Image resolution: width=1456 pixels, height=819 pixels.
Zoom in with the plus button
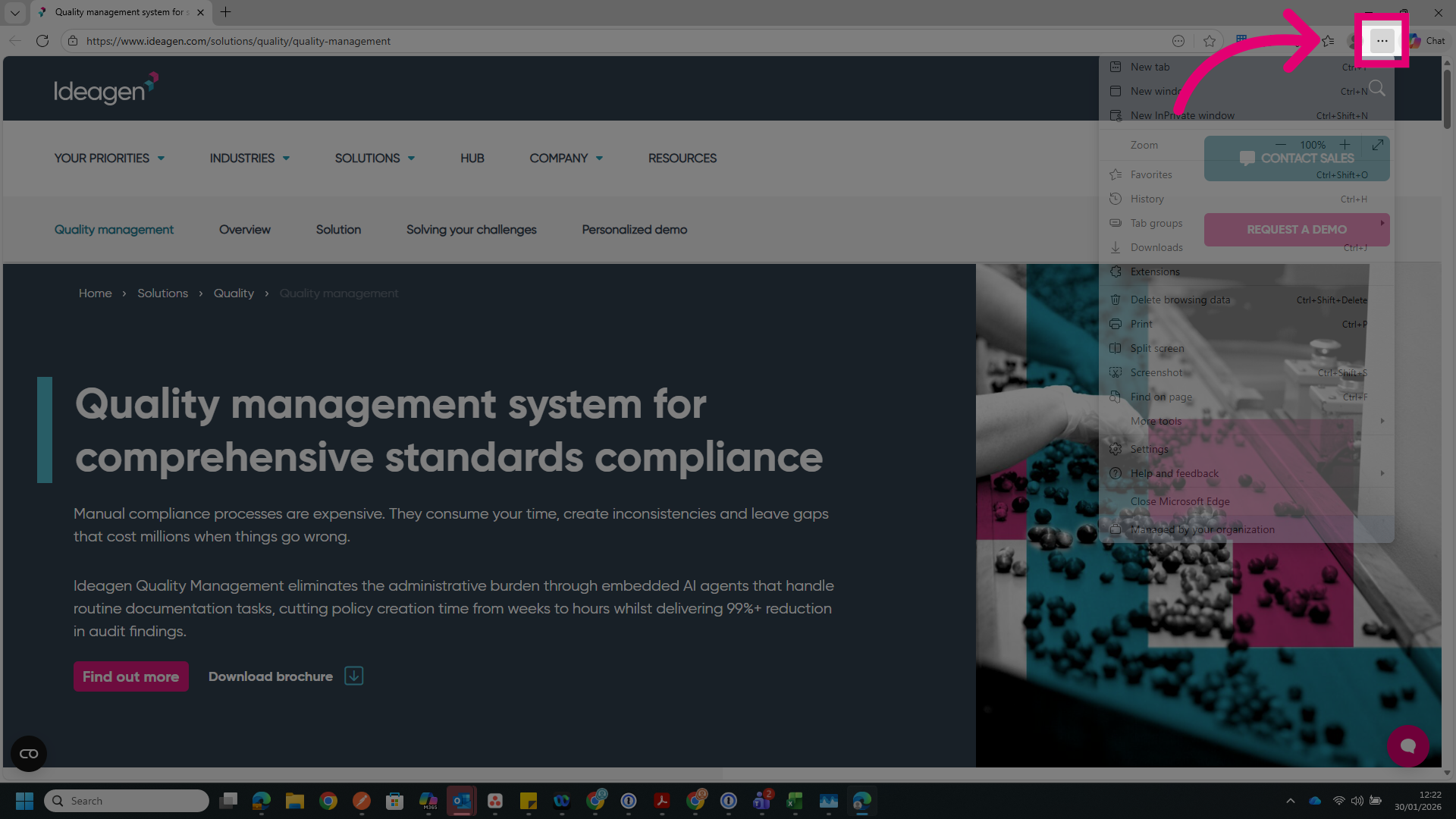coord(1345,145)
